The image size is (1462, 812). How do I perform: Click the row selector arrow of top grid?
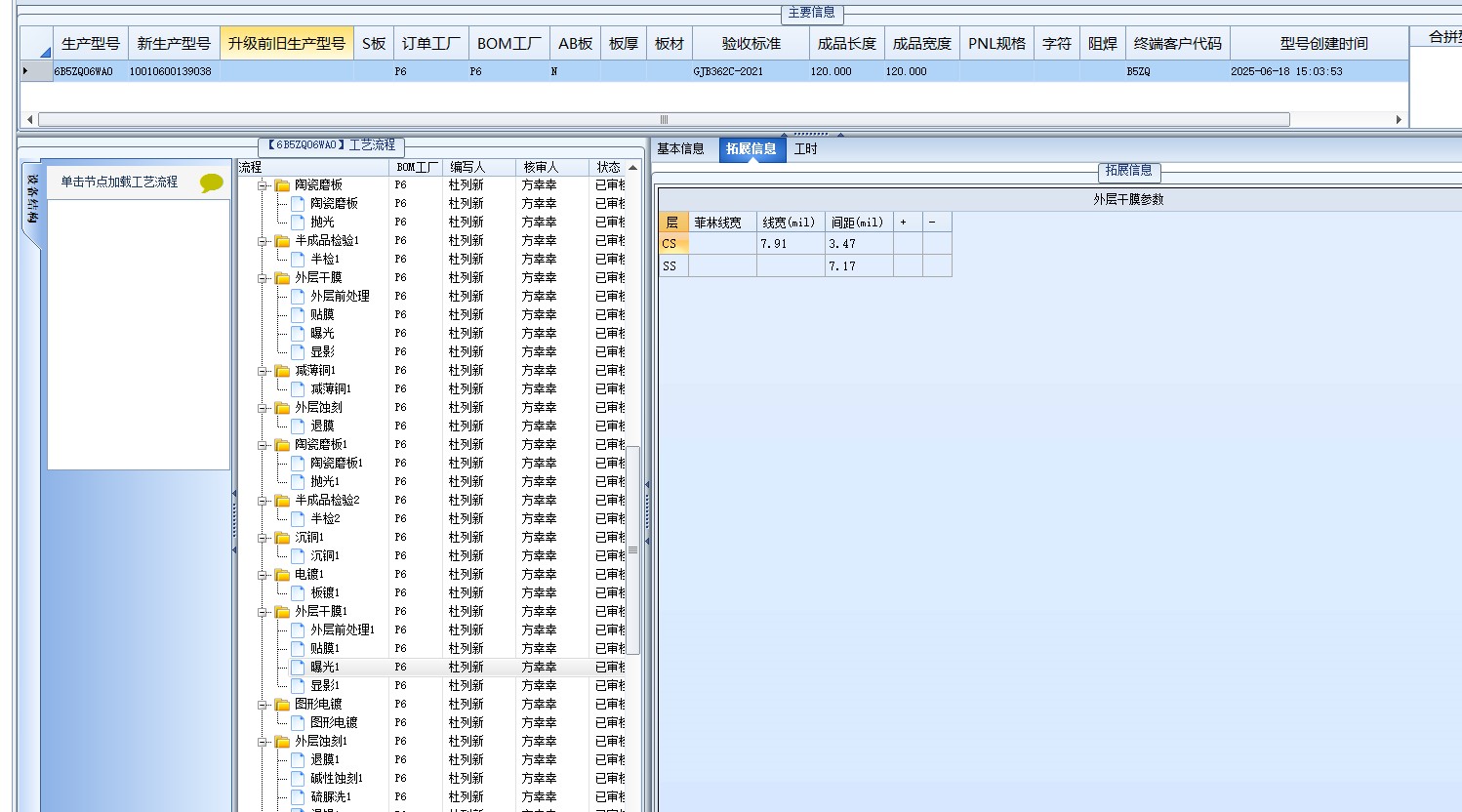click(x=36, y=71)
